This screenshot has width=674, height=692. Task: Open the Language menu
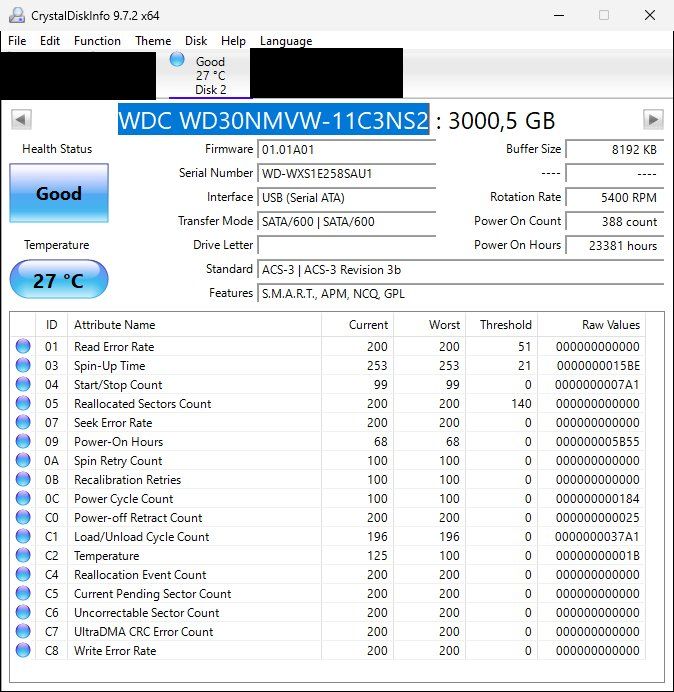(x=286, y=41)
